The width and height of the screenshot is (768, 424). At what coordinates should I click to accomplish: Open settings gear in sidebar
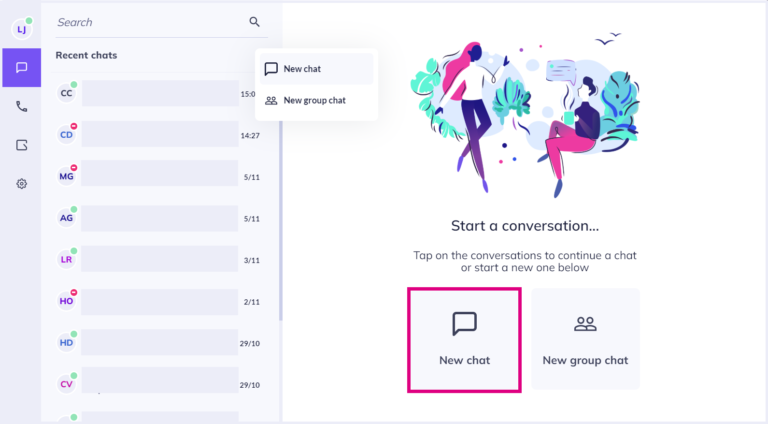click(22, 184)
